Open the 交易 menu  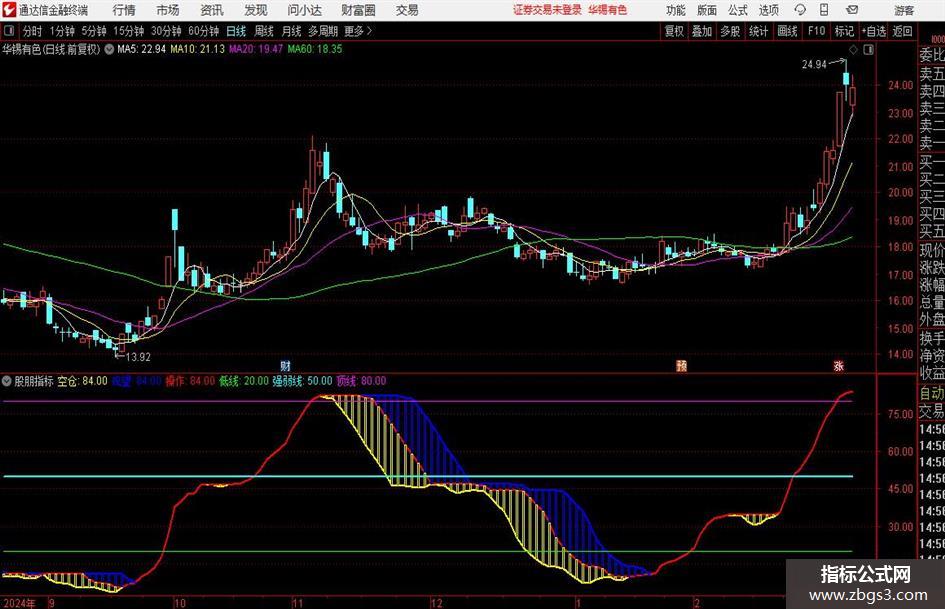point(407,10)
